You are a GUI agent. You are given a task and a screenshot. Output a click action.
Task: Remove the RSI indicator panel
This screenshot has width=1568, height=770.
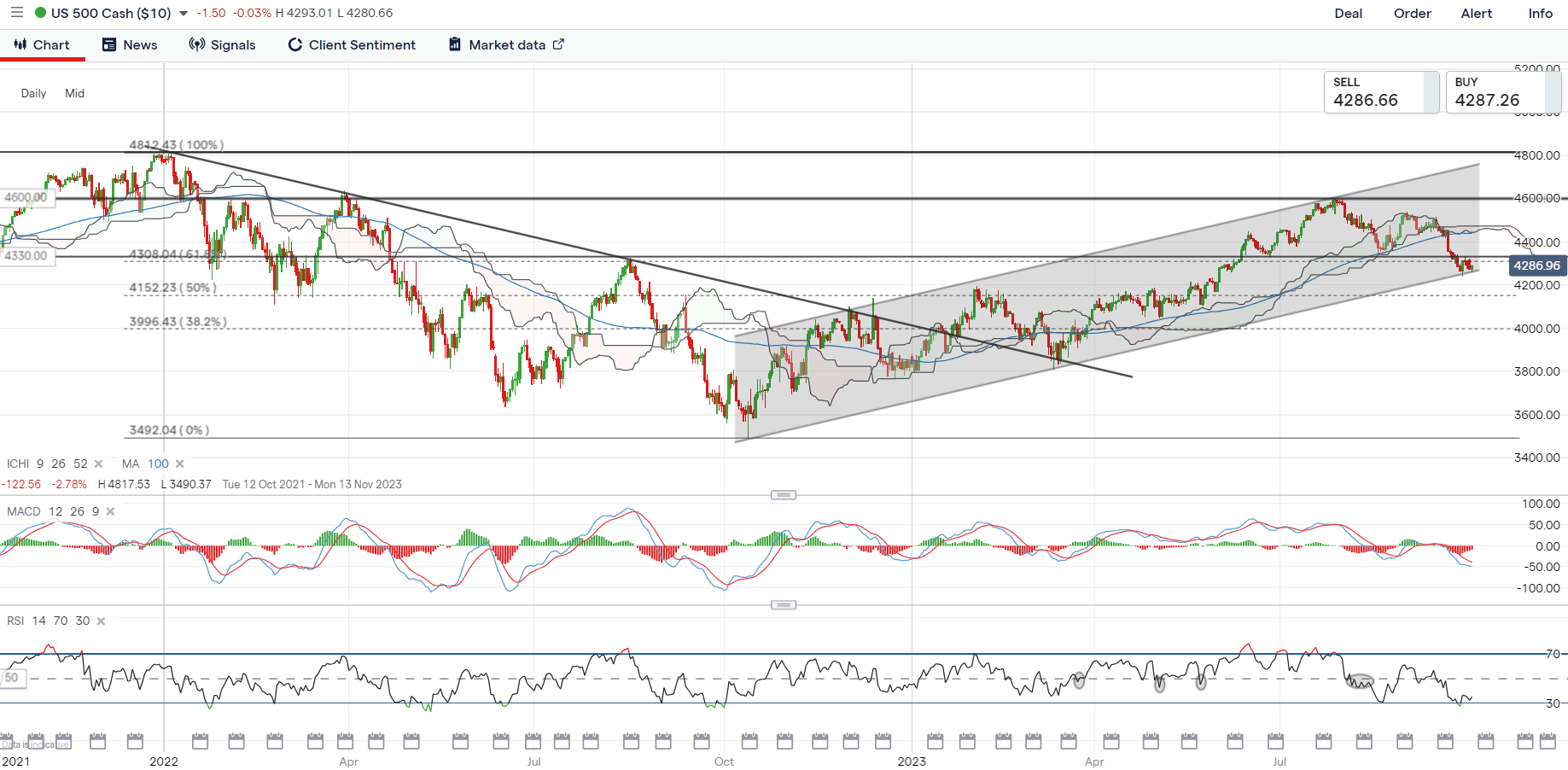pos(102,621)
